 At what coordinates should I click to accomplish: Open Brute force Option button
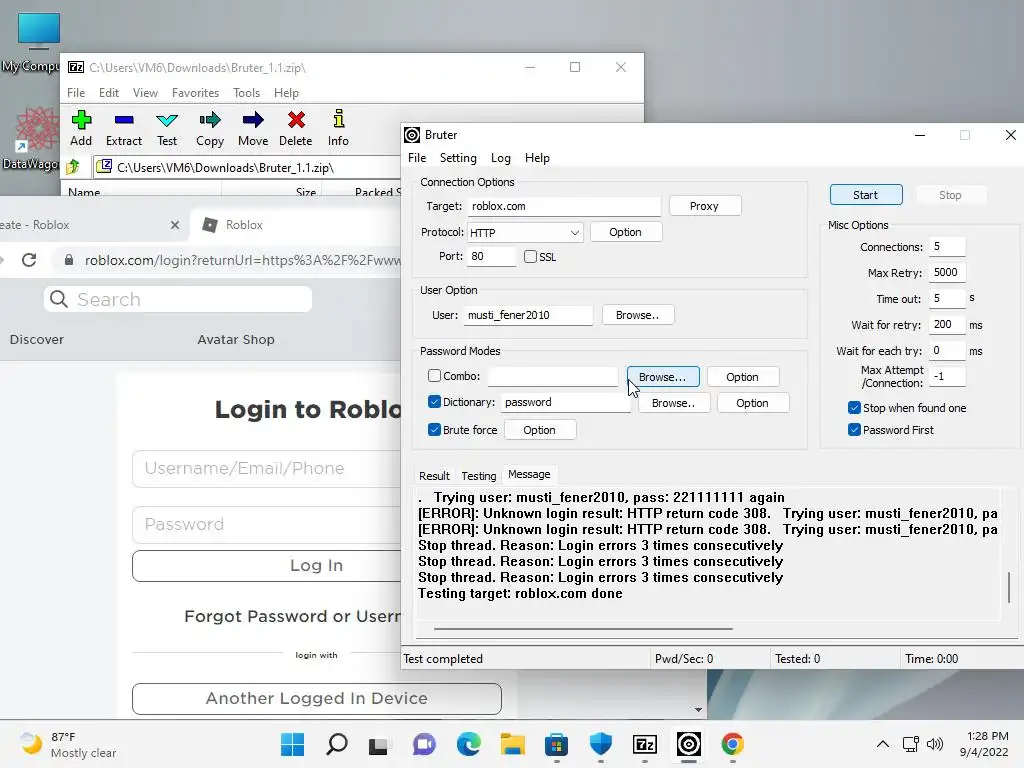[539, 430]
